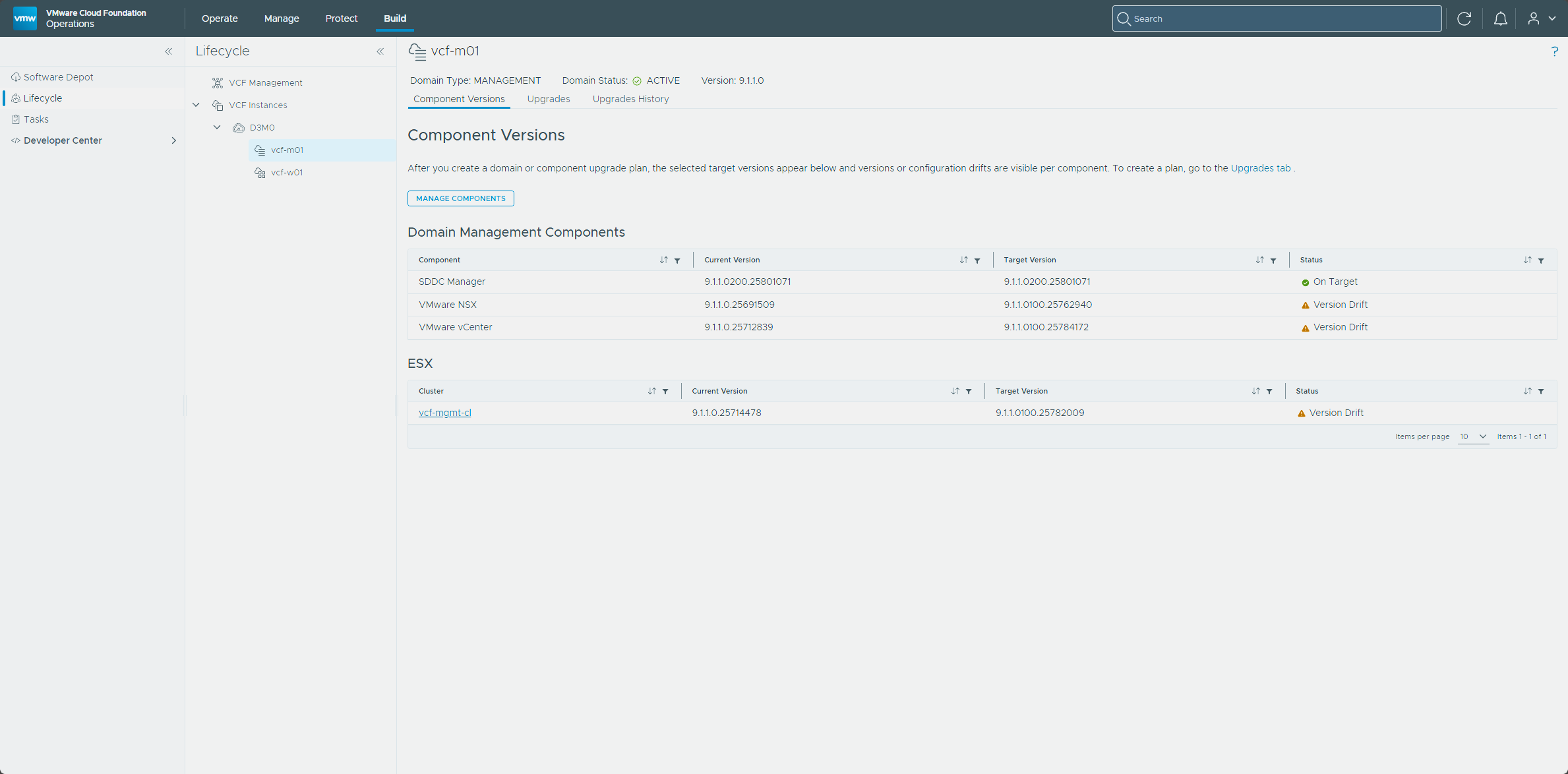Click the Search input field
The height and width of the screenshot is (774, 1568).
coord(1277,18)
